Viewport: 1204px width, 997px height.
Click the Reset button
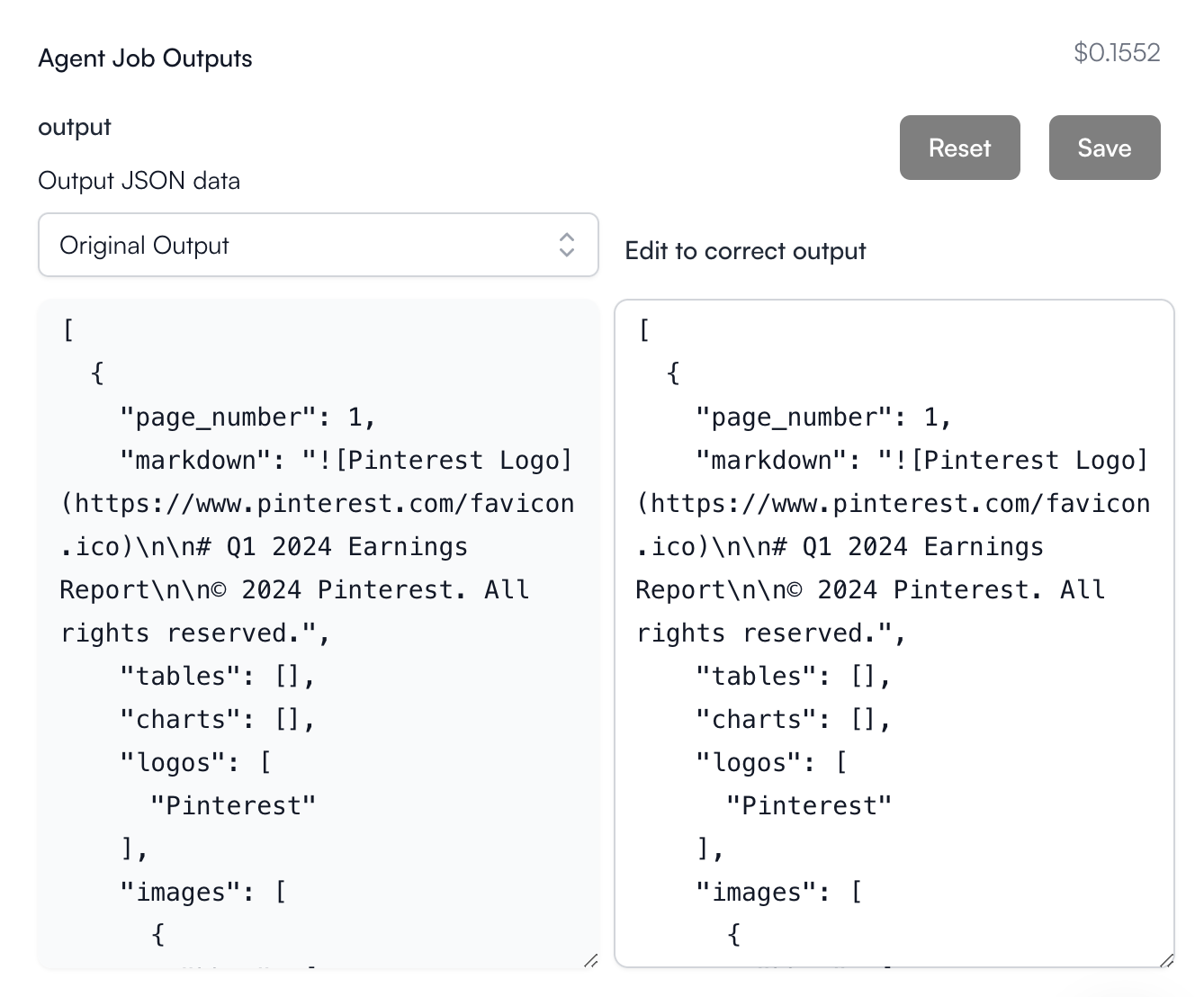pyautogui.click(x=959, y=148)
